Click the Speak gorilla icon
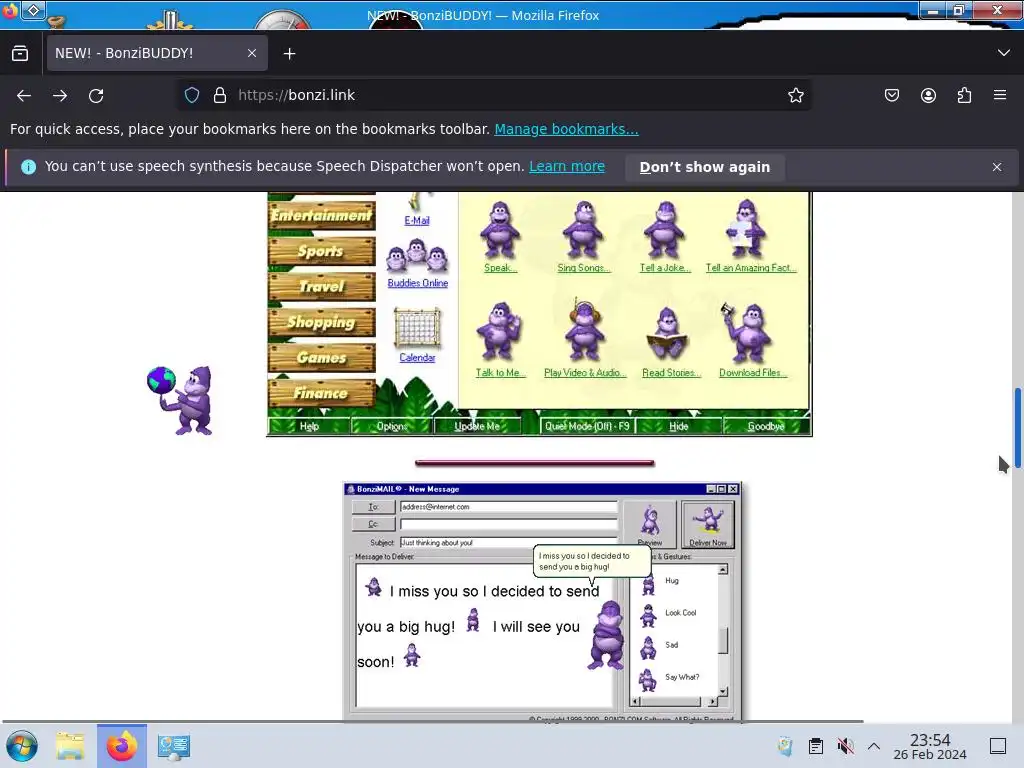Viewport: 1024px width, 768px height. coord(500,230)
